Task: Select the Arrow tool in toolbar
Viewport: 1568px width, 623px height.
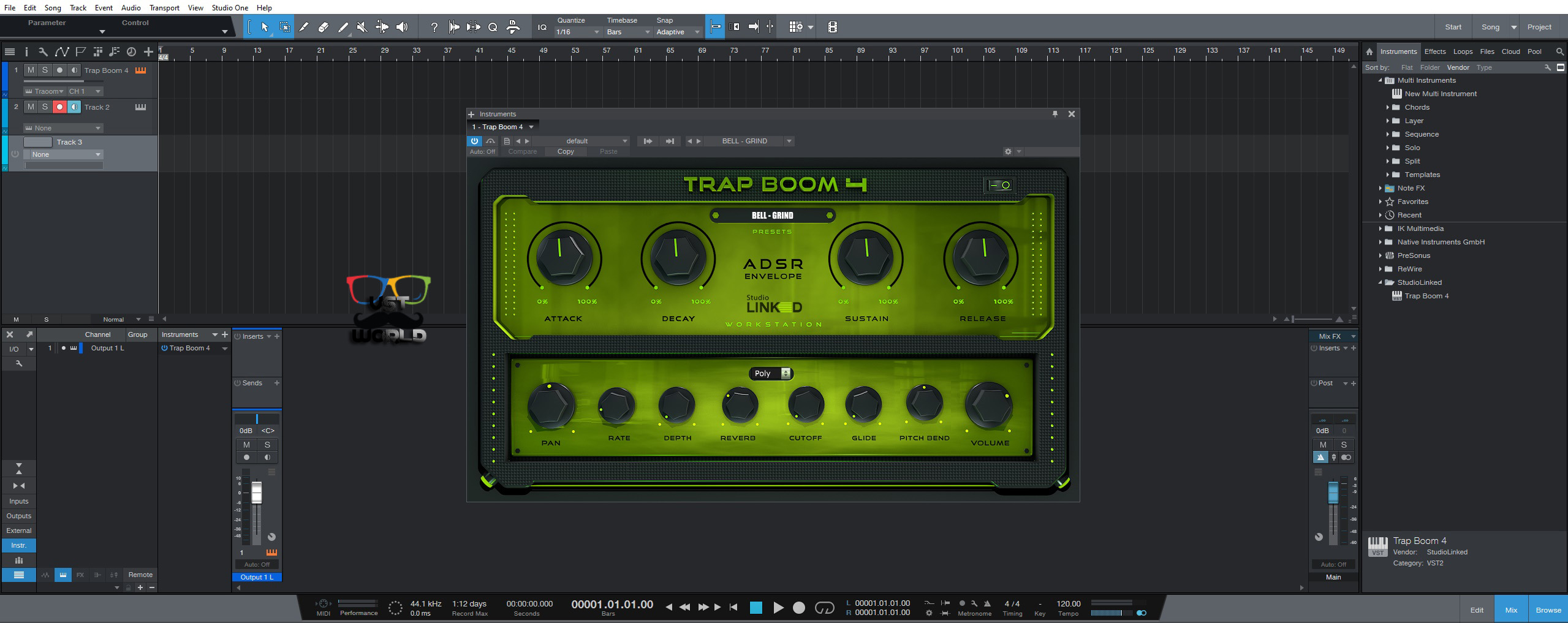Action: pyautogui.click(x=265, y=27)
